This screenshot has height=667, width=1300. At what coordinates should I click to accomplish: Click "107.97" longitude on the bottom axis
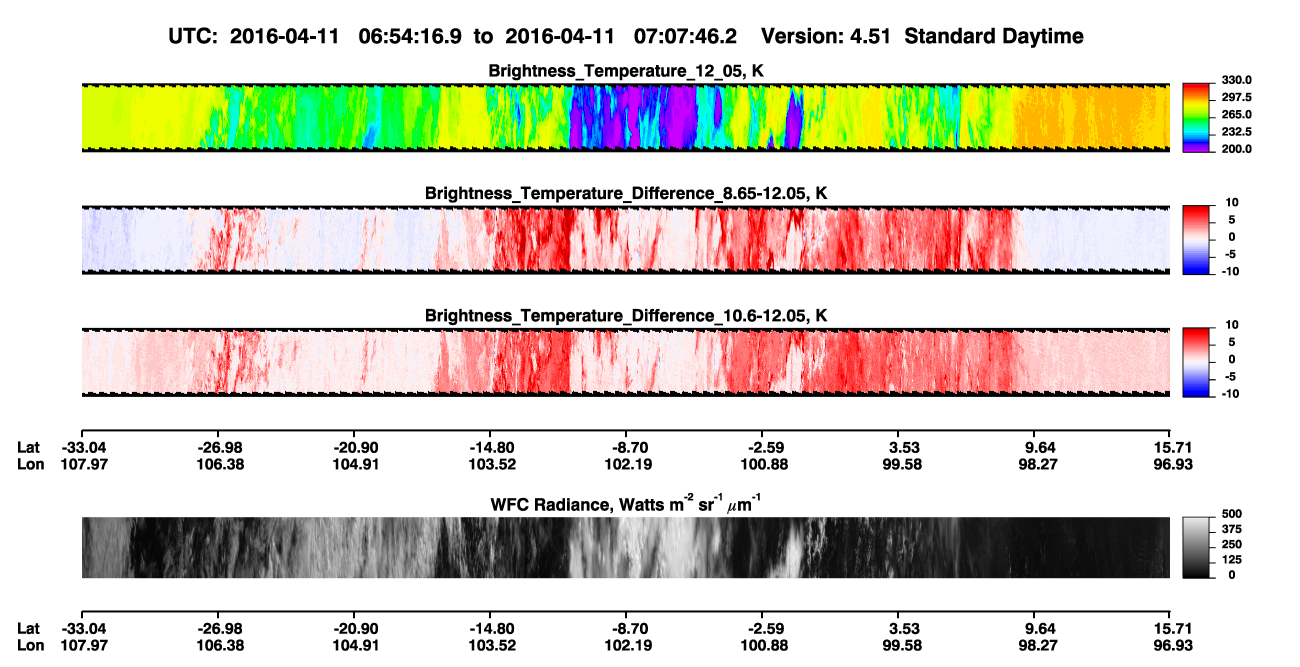click(x=82, y=645)
